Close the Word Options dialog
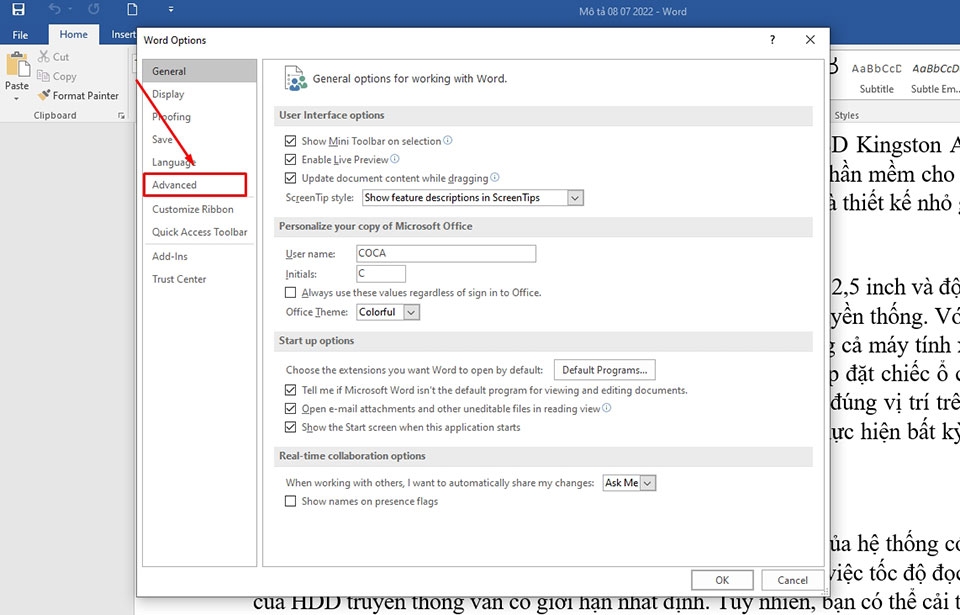This screenshot has height=615, width=960. pos(810,40)
